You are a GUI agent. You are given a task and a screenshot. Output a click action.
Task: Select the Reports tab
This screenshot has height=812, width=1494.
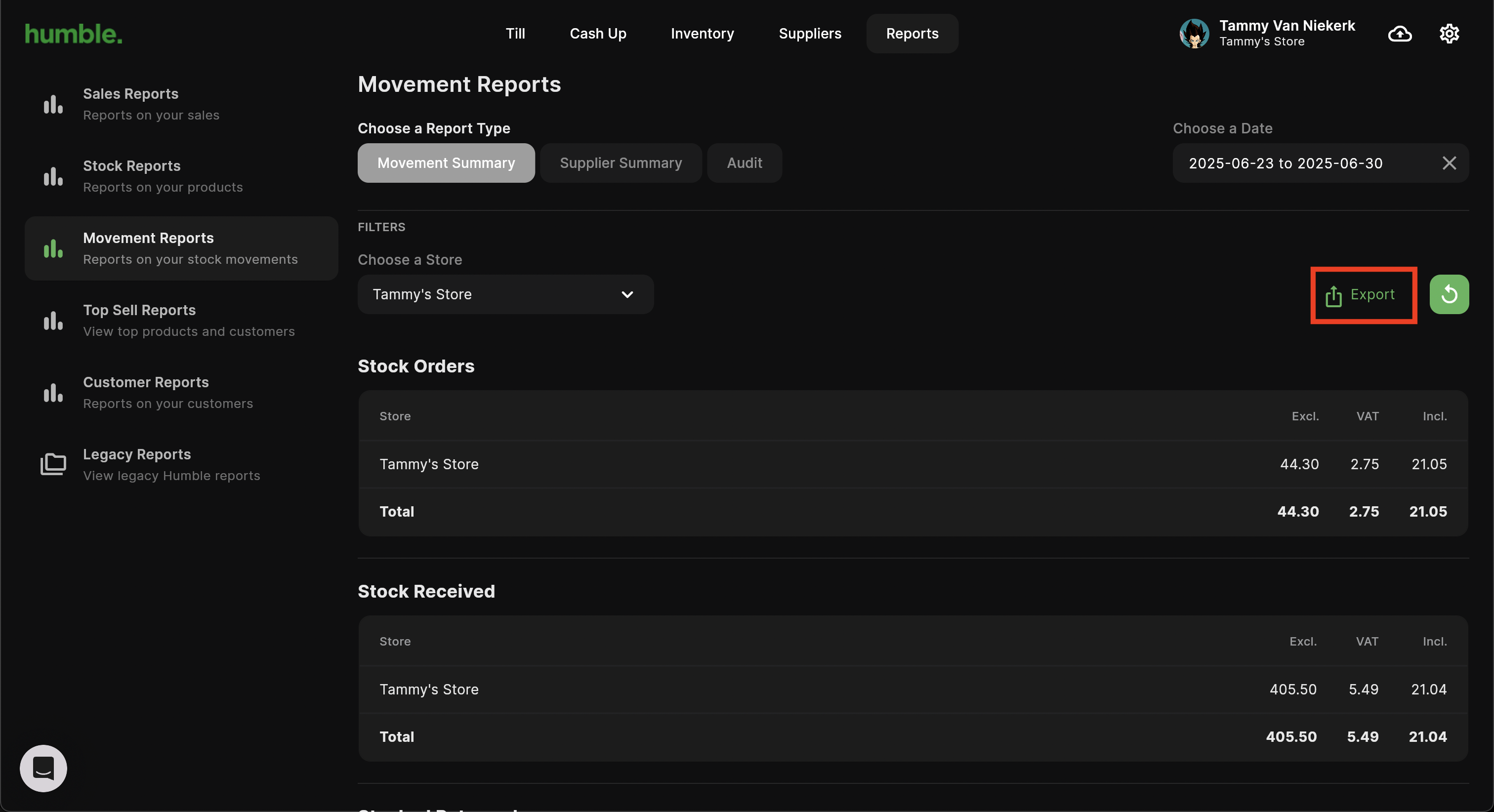click(x=913, y=34)
